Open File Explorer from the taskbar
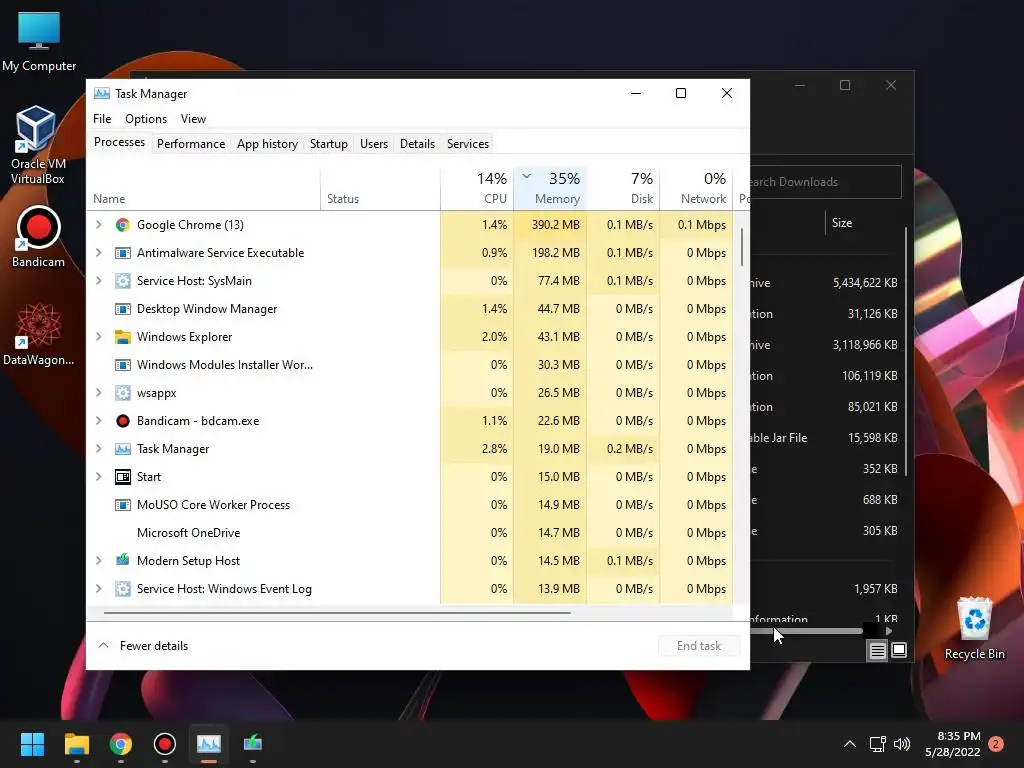1024x768 pixels. [x=76, y=744]
